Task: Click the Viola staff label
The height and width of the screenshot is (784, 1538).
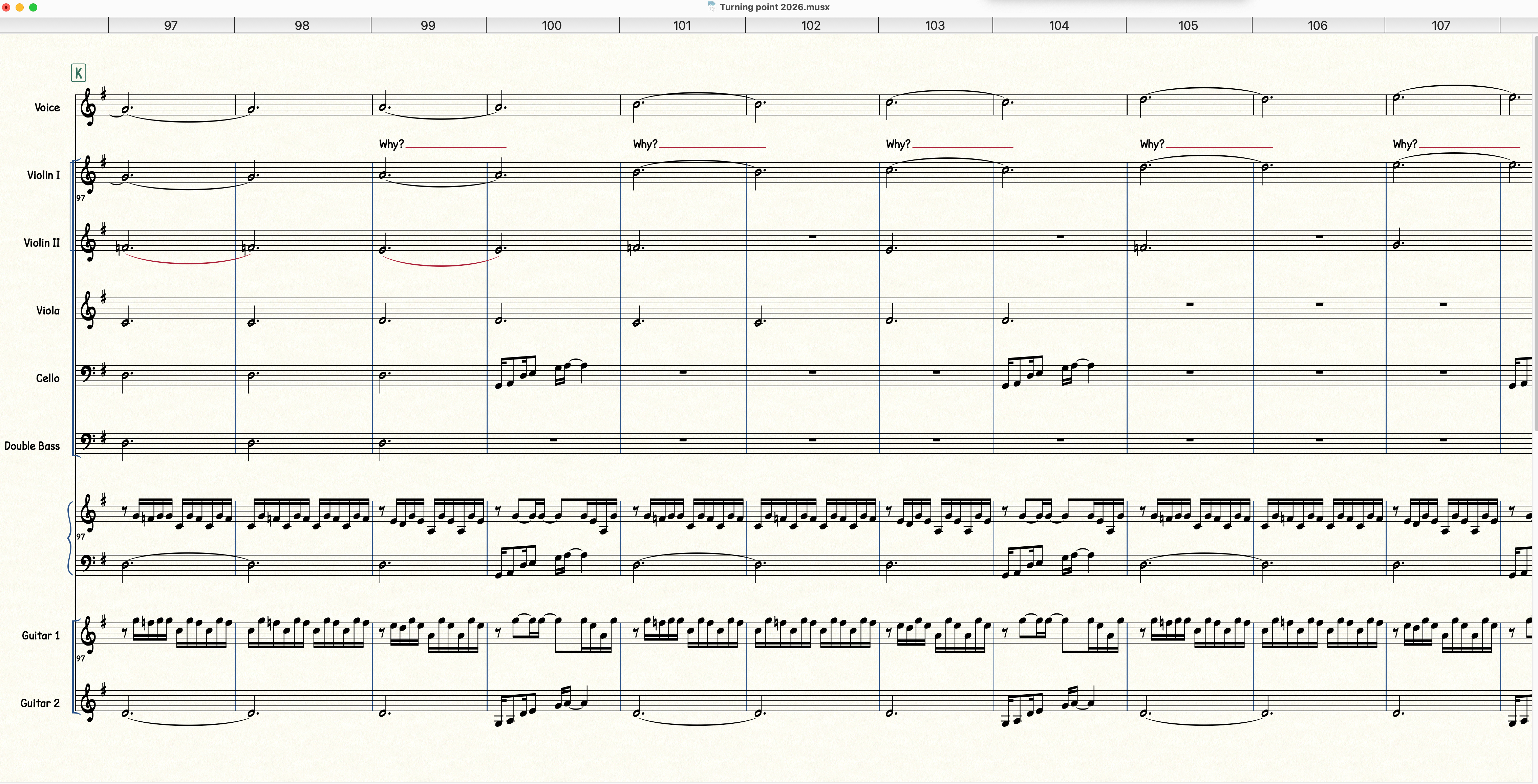Action: tap(48, 310)
